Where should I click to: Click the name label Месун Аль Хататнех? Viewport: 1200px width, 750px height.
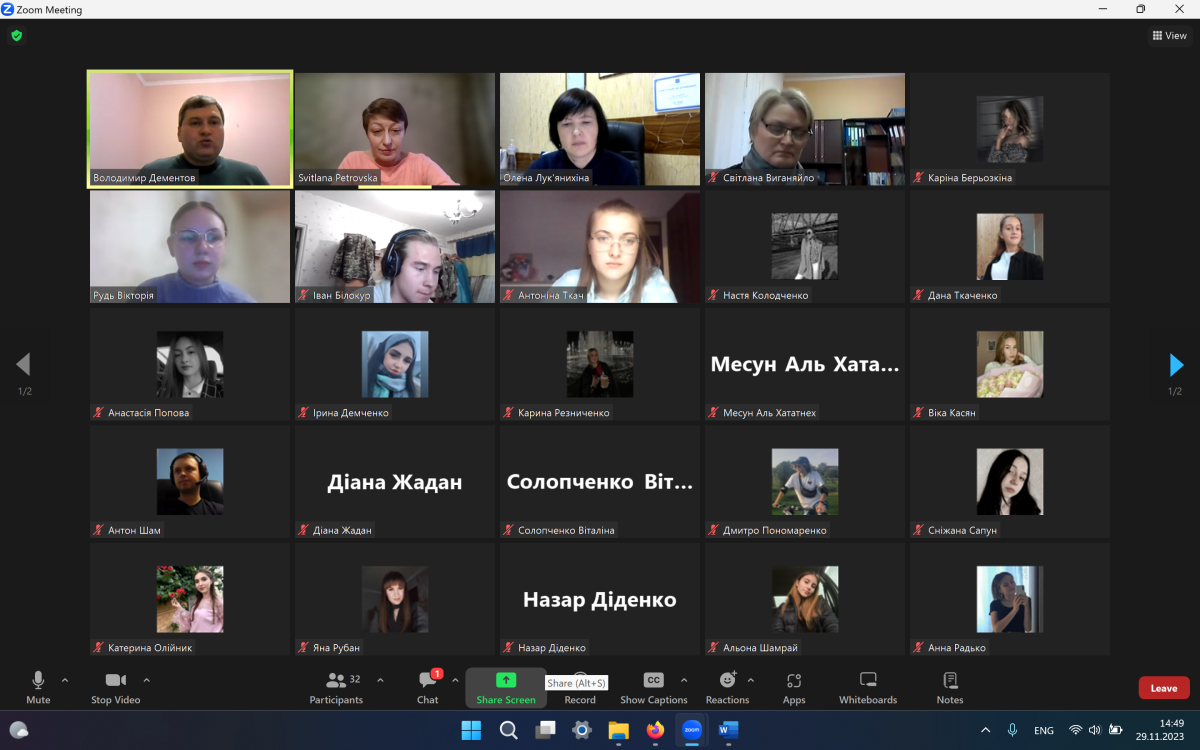[x=769, y=413]
